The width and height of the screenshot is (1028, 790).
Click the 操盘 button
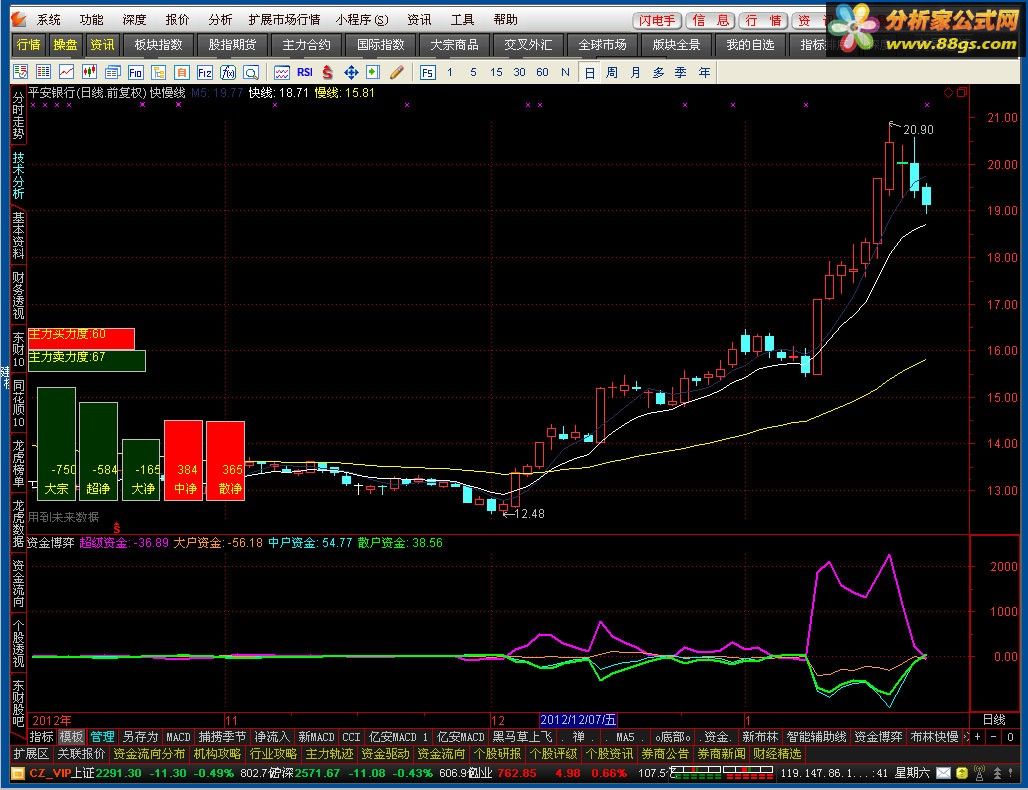click(x=65, y=45)
